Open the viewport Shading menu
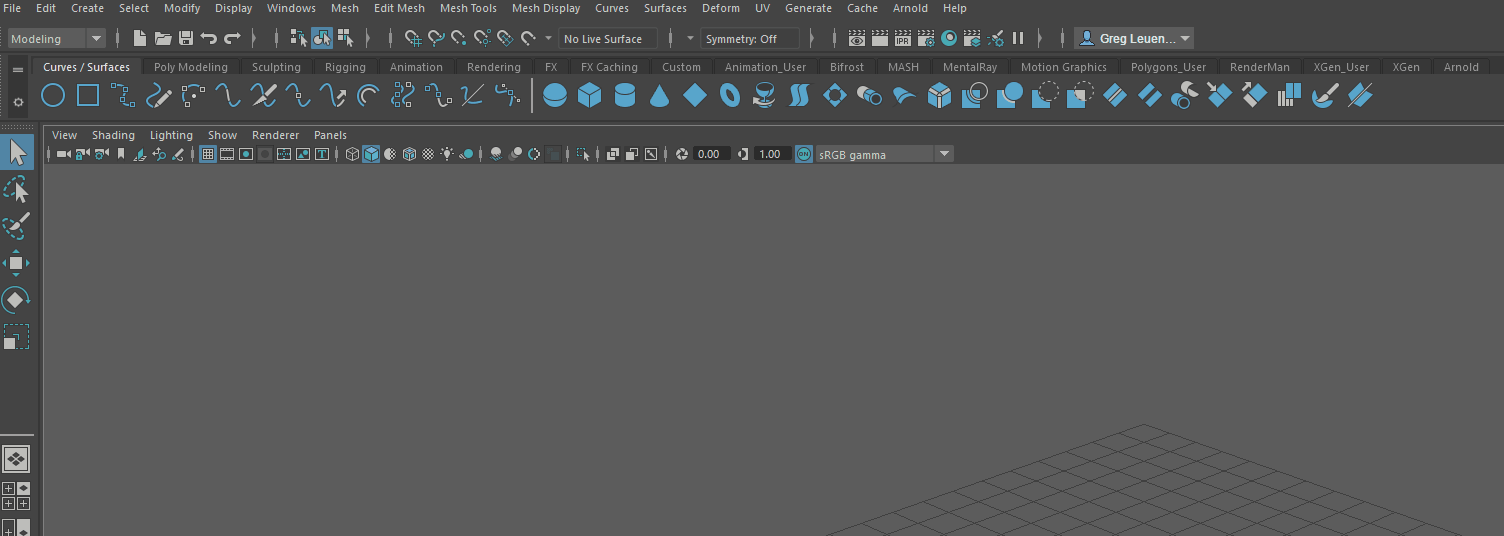This screenshot has height=536, width=1504. pyautogui.click(x=113, y=135)
